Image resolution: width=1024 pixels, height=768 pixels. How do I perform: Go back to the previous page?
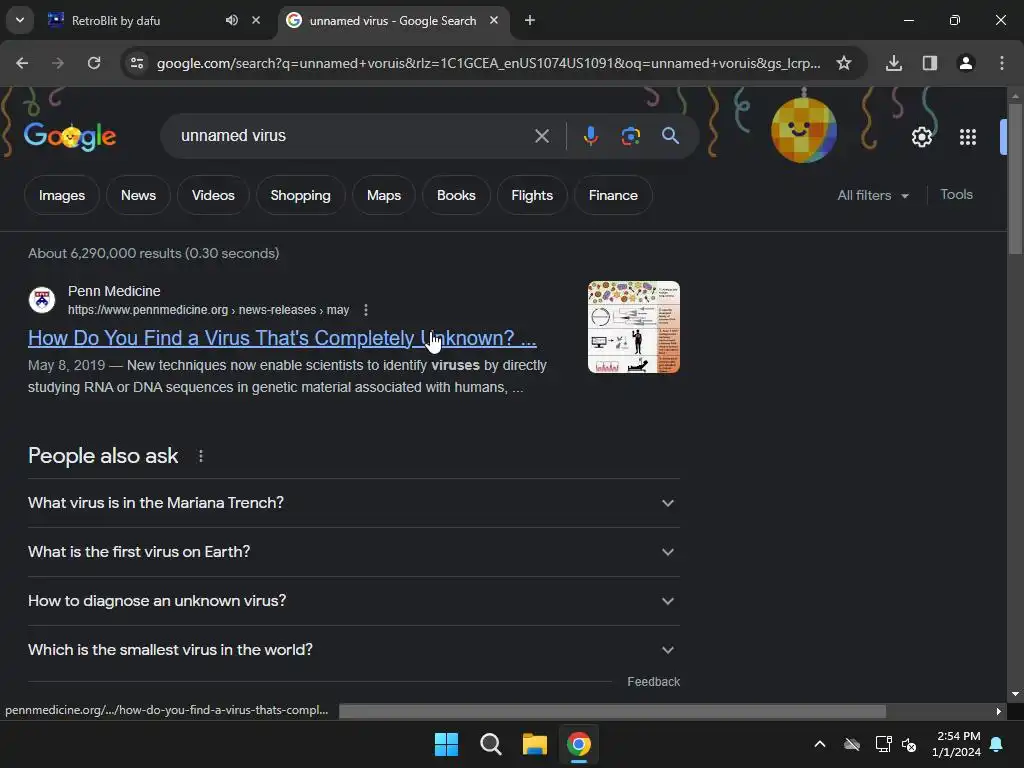(x=22, y=63)
